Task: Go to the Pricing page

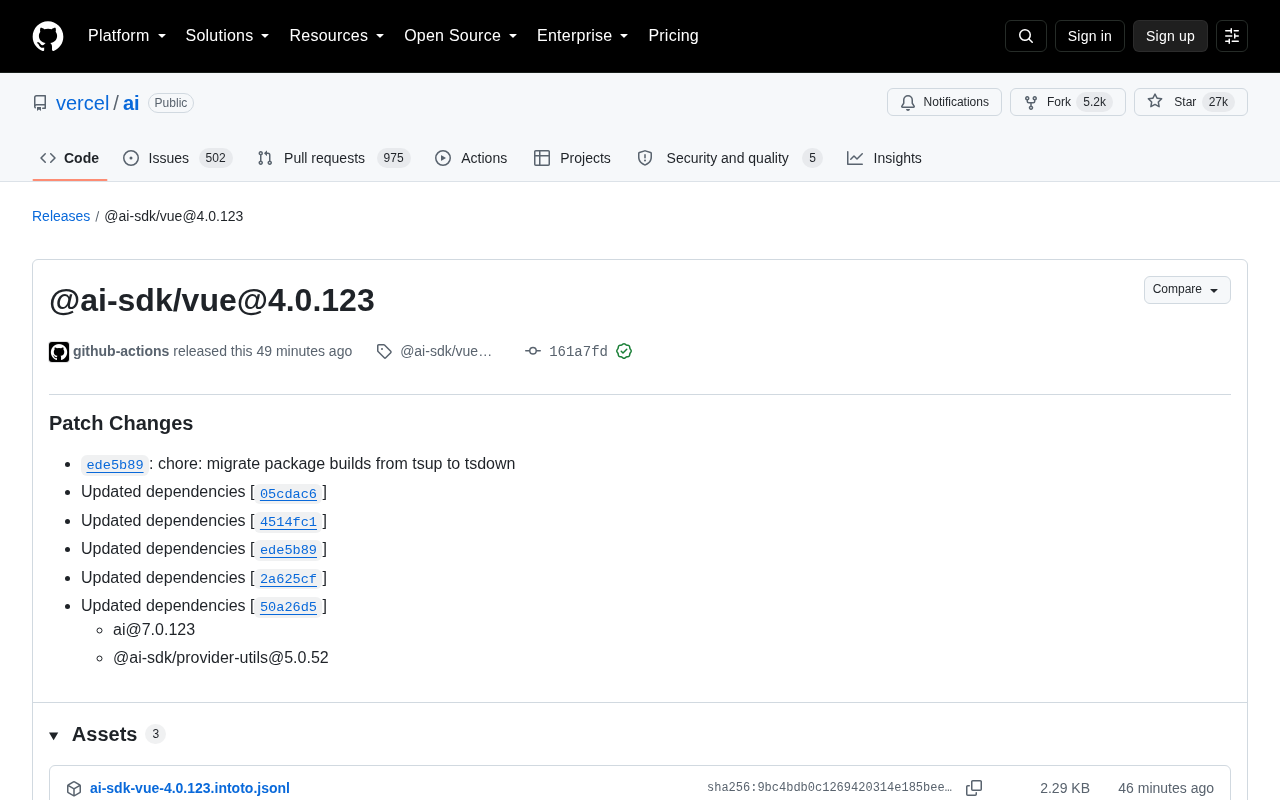Action: [673, 36]
